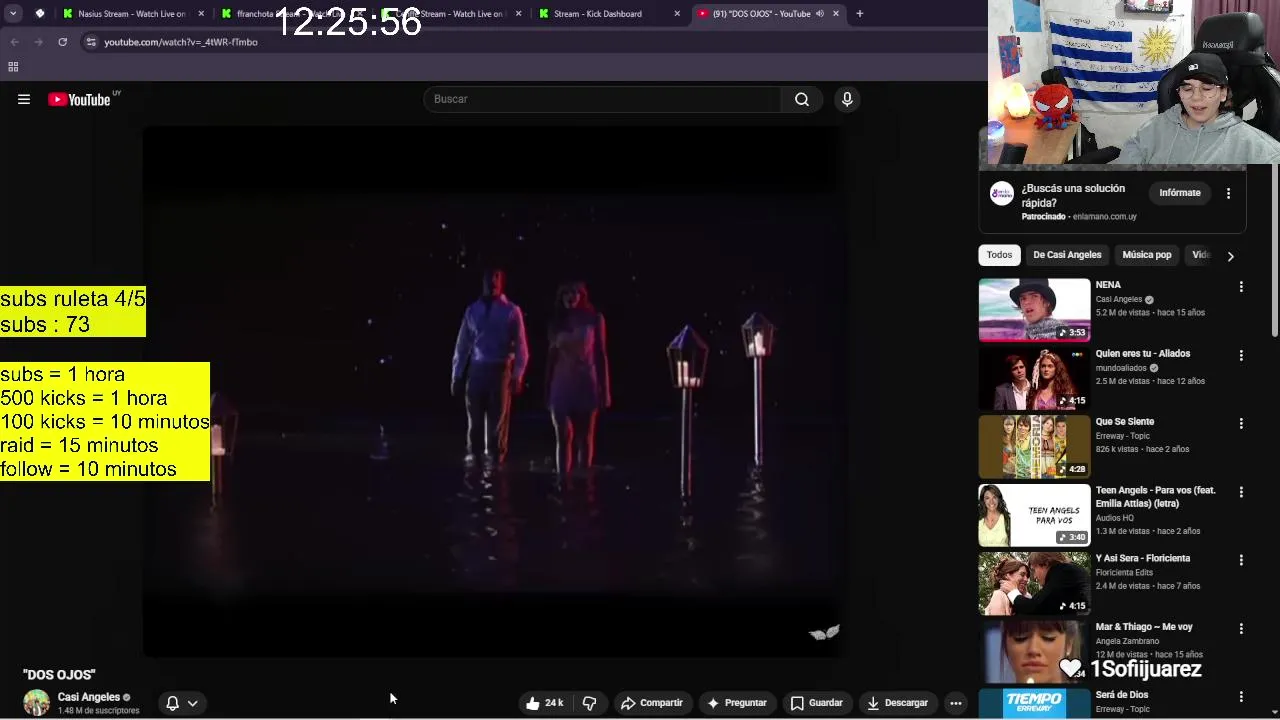
Task: View site information icon in address bar
Action: [91, 42]
